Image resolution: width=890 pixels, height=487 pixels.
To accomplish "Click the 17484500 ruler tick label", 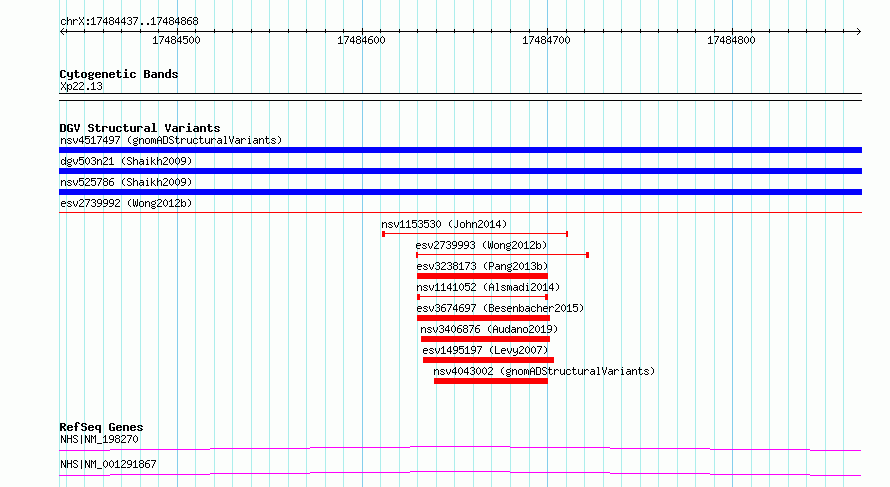I will tap(177, 40).
